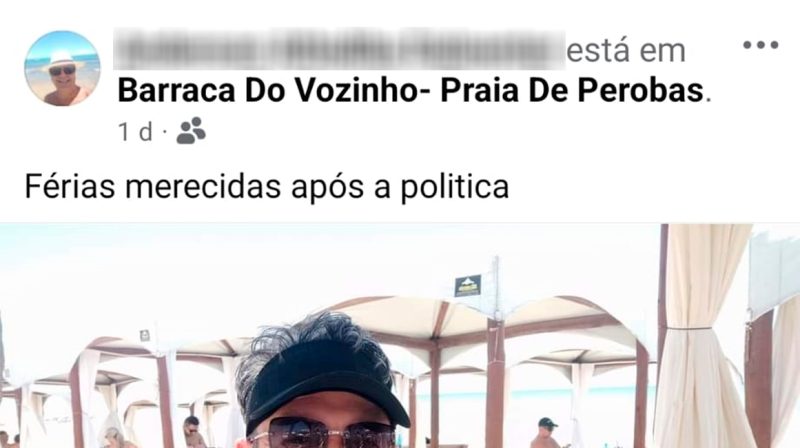Click the shirtless person in left background
The image size is (800, 448).
(194, 432)
